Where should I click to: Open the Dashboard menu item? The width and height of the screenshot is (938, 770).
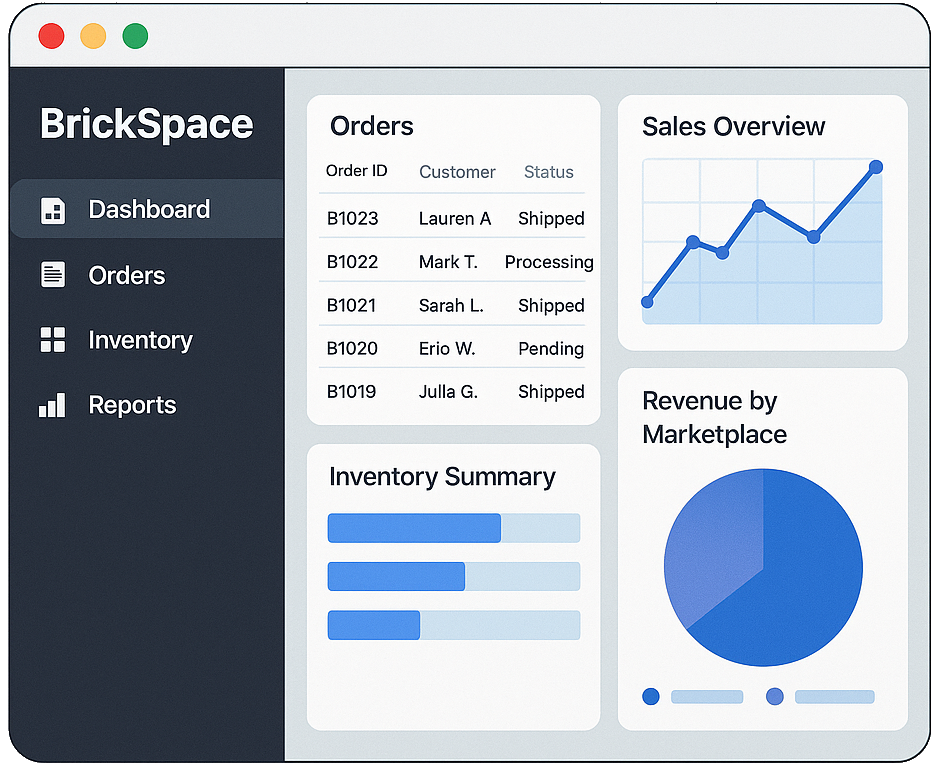click(x=149, y=209)
